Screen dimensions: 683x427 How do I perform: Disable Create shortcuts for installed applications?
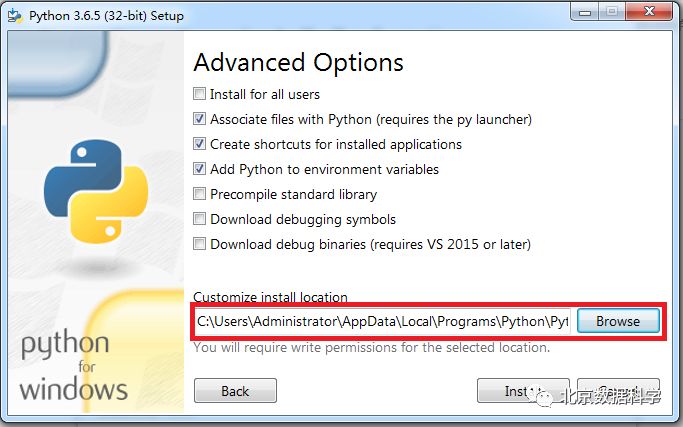tap(200, 144)
